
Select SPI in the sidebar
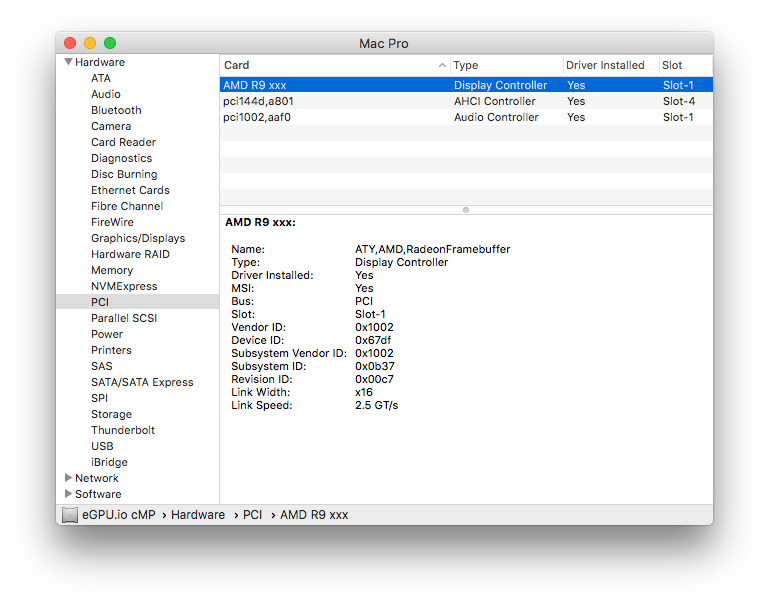[99, 398]
